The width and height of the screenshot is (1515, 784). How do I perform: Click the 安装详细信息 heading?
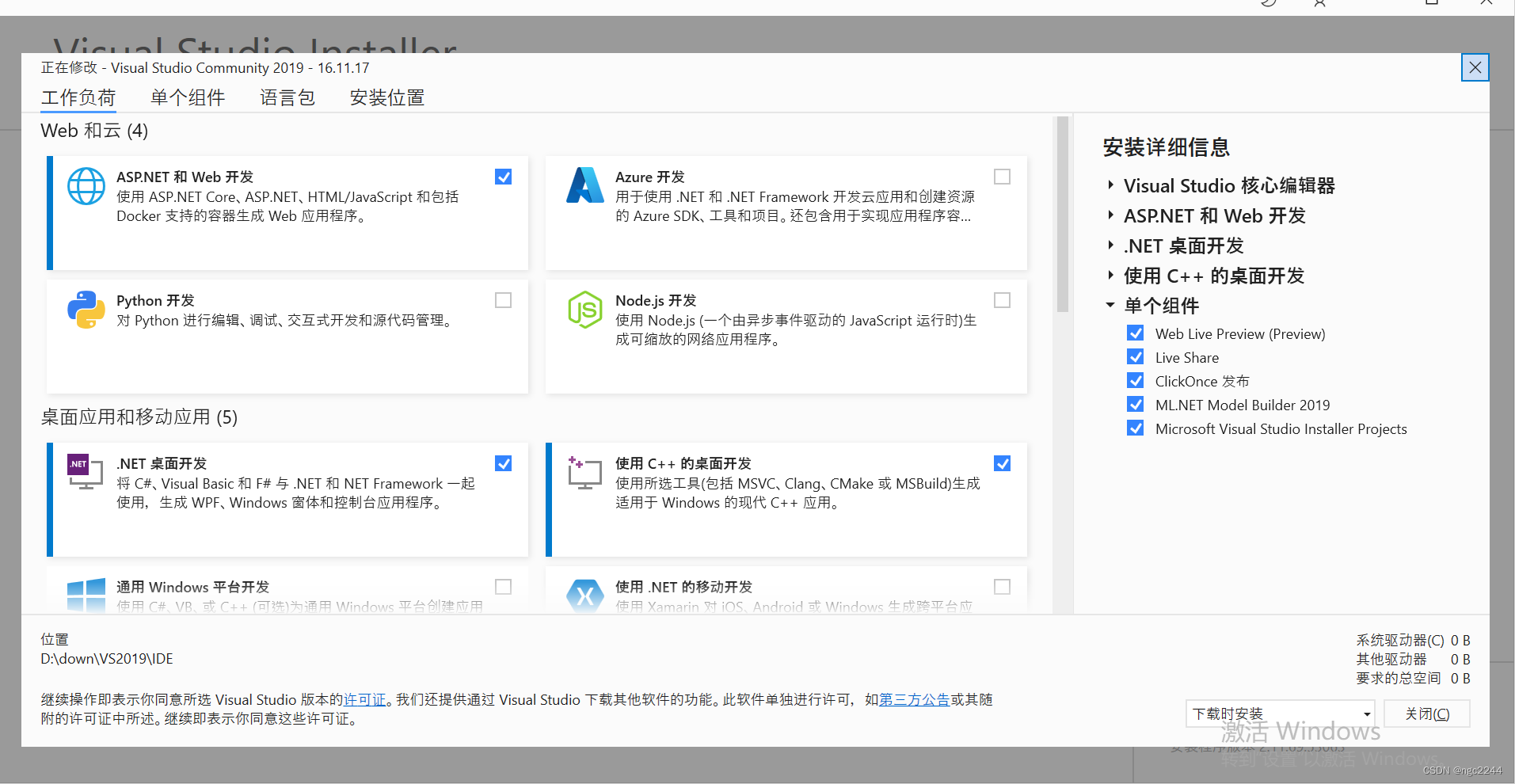pyautogui.click(x=1166, y=147)
